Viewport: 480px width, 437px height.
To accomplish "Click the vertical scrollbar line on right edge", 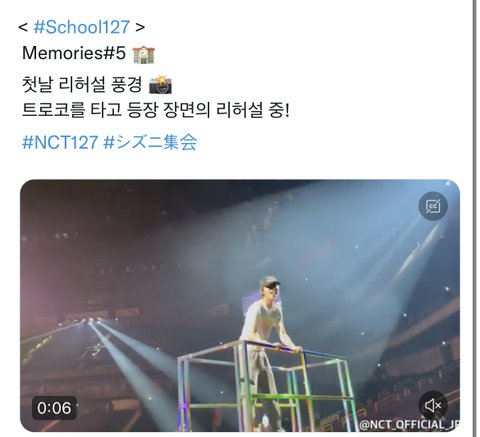I will tap(473, 218).
